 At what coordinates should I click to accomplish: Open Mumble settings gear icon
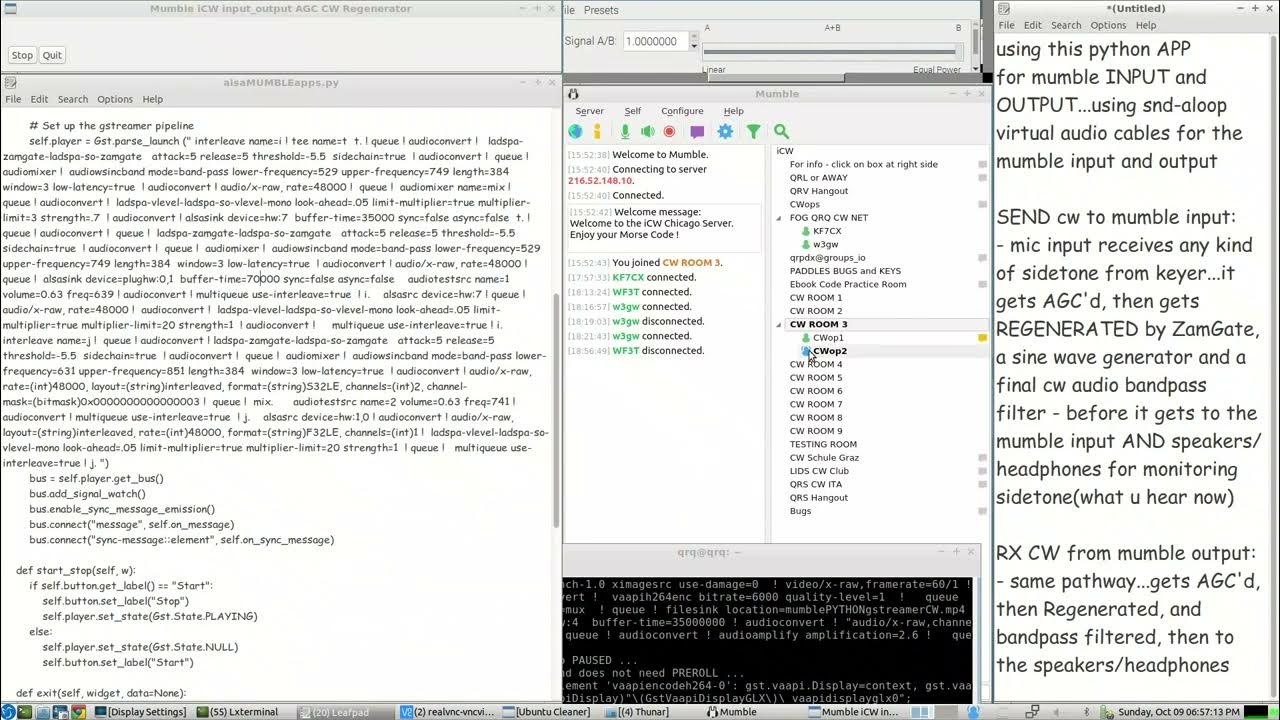(725, 131)
